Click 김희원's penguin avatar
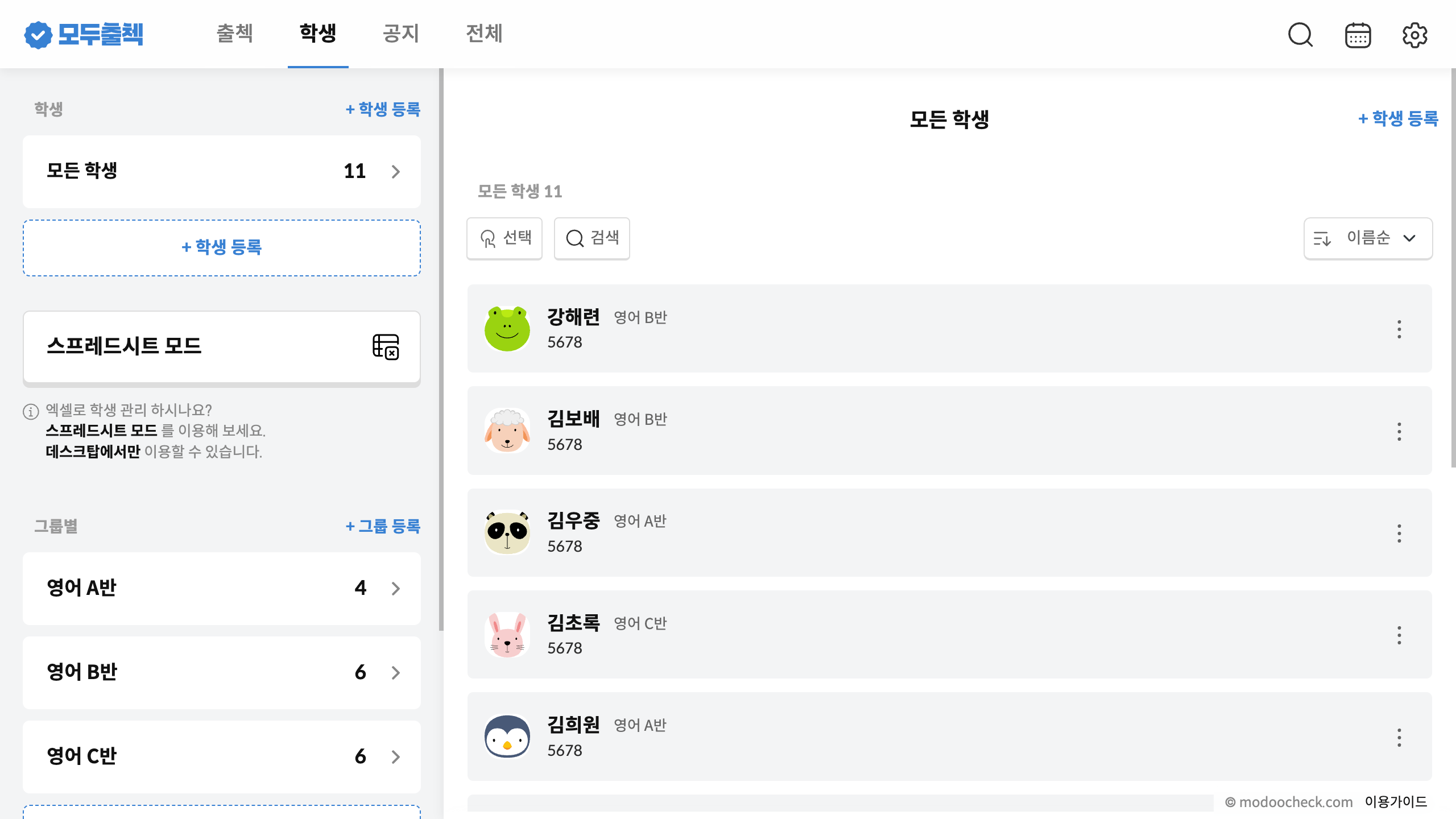The image size is (1456, 819). click(x=507, y=737)
